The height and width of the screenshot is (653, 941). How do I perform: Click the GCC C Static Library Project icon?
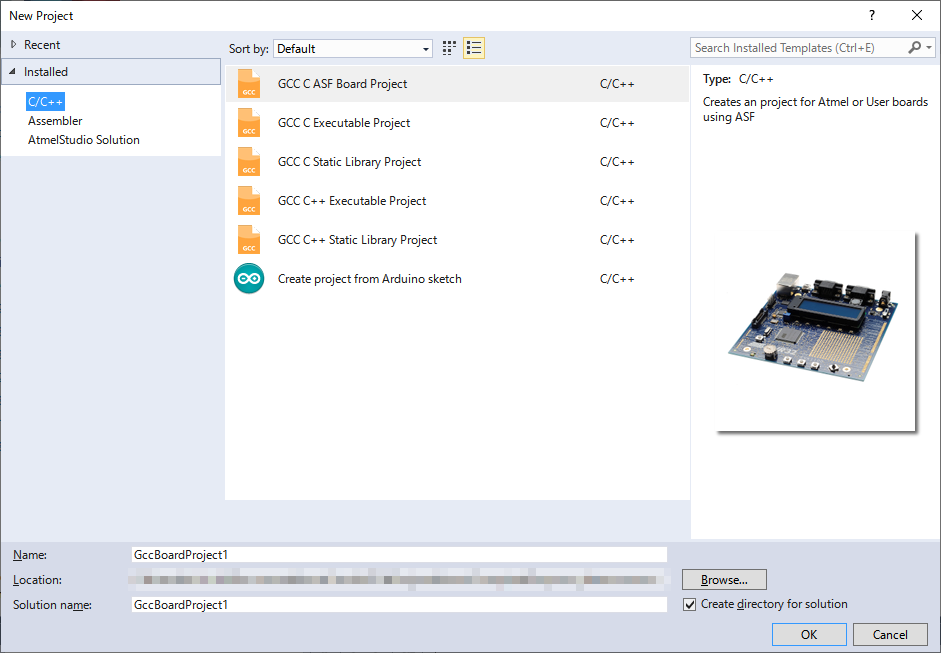click(249, 162)
